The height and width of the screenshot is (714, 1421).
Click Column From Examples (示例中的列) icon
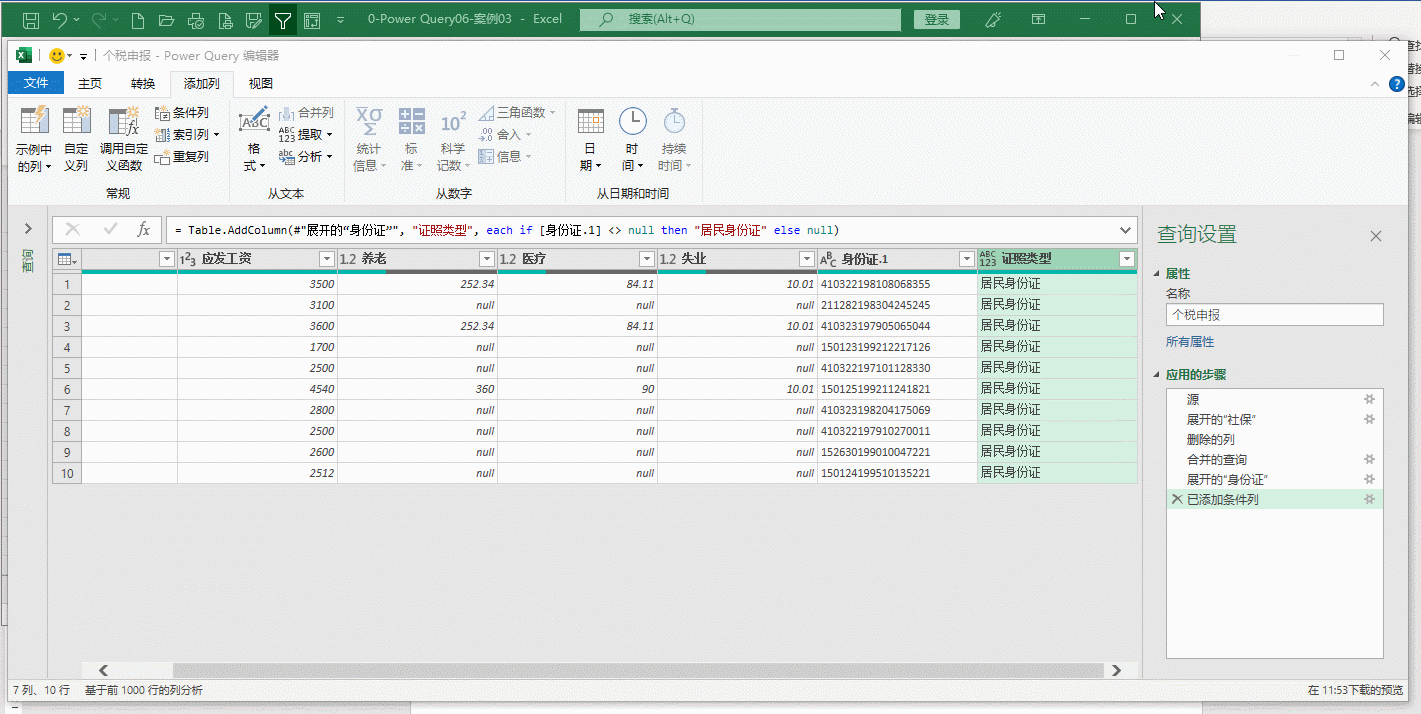click(34, 122)
